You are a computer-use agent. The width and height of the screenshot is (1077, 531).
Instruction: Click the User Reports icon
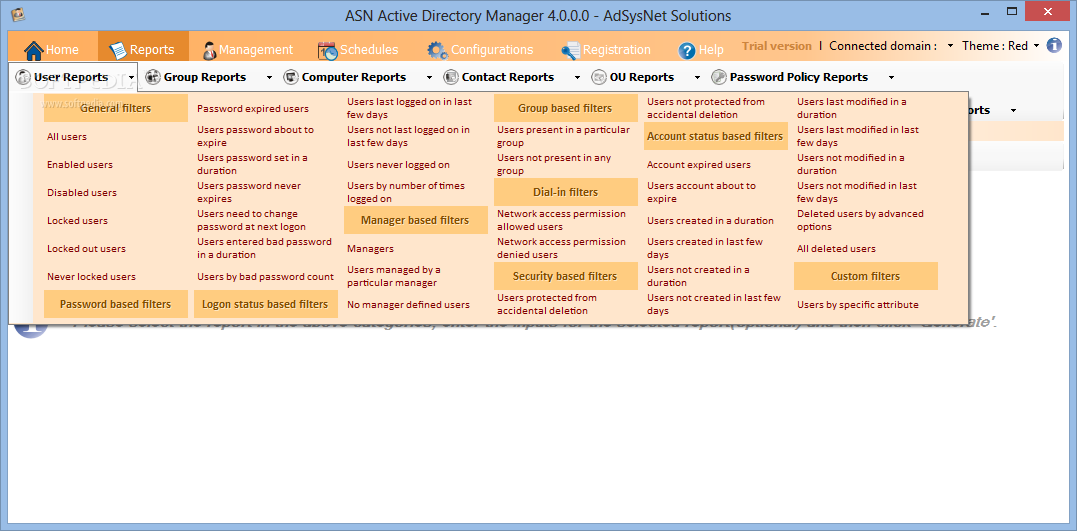23,77
